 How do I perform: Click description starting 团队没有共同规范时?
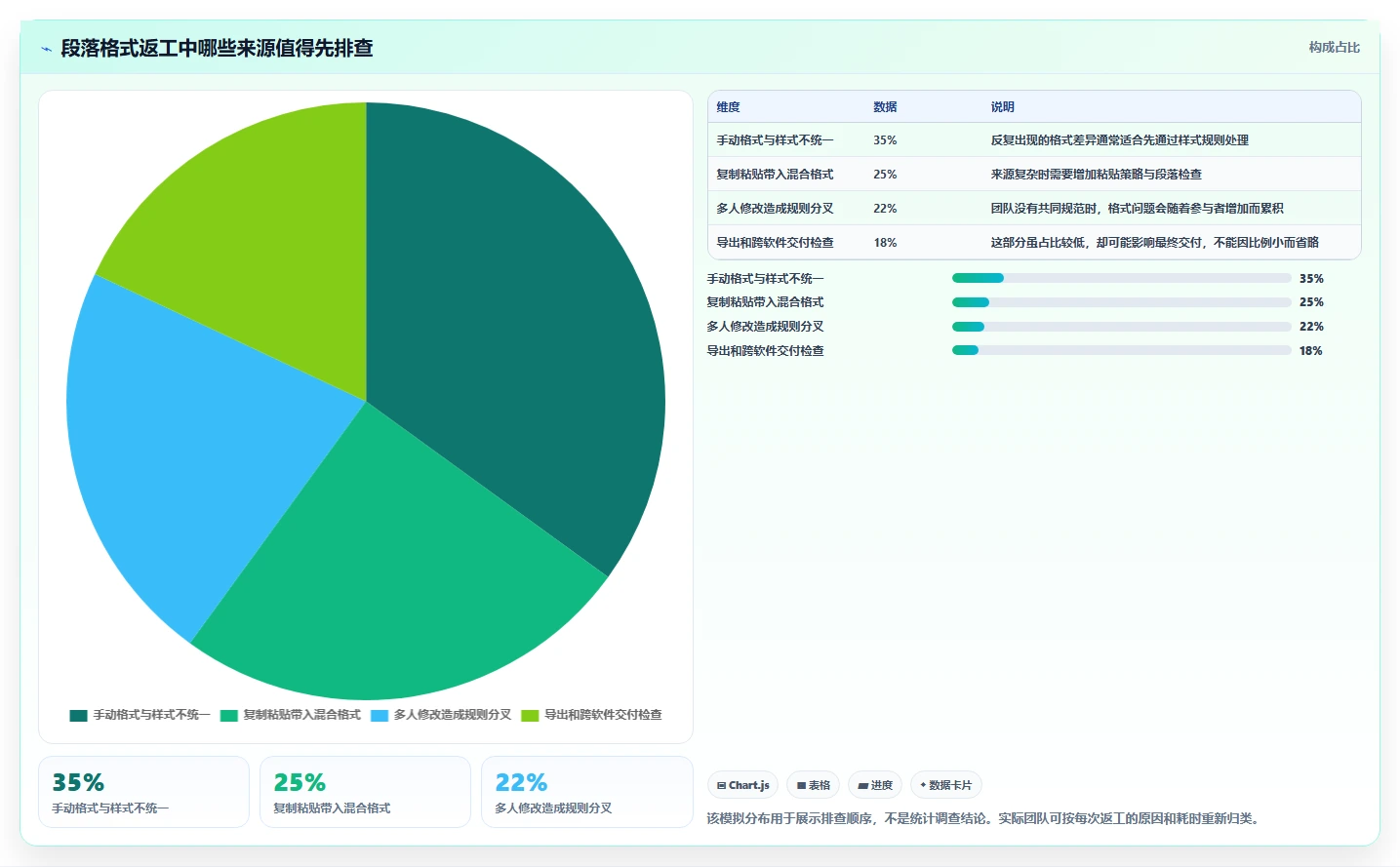tap(1137, 209)
